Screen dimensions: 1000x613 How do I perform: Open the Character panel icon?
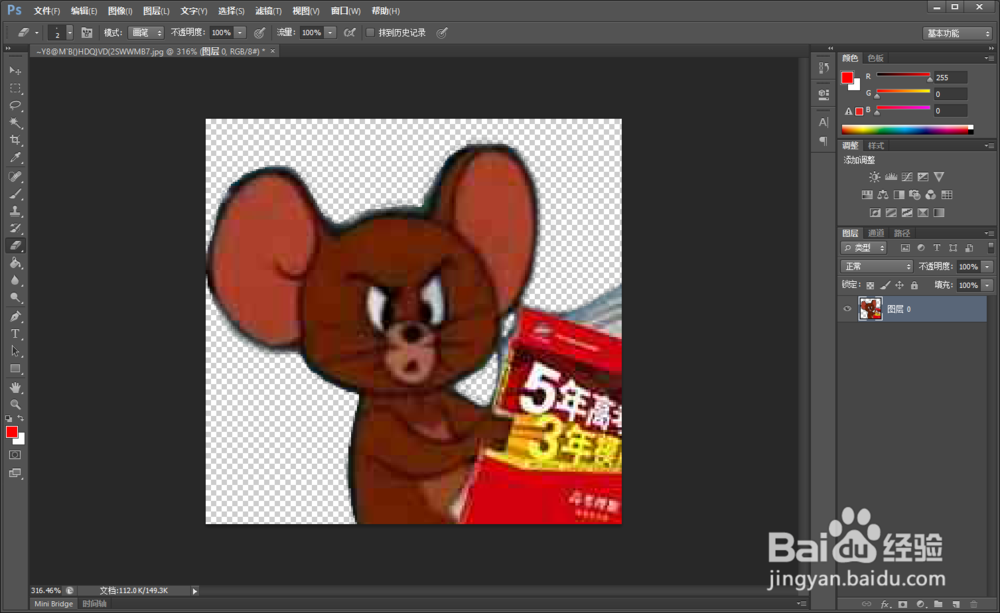click(823, 122)
